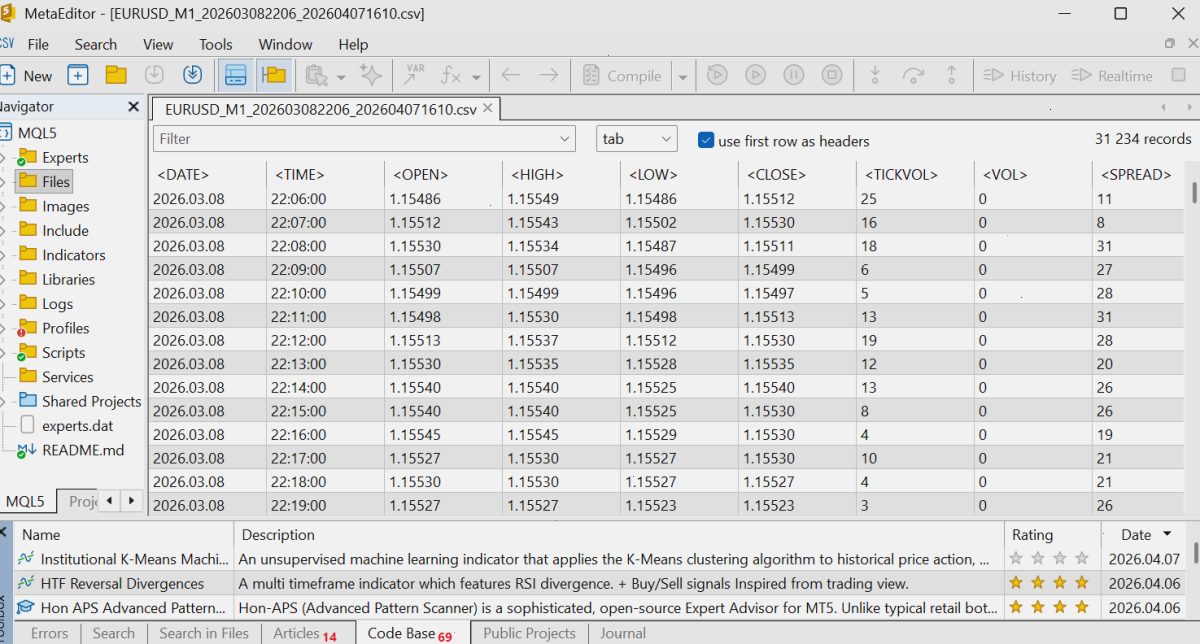Click the Compile button
The image size is (1200, 644).
tap(622, 75)
